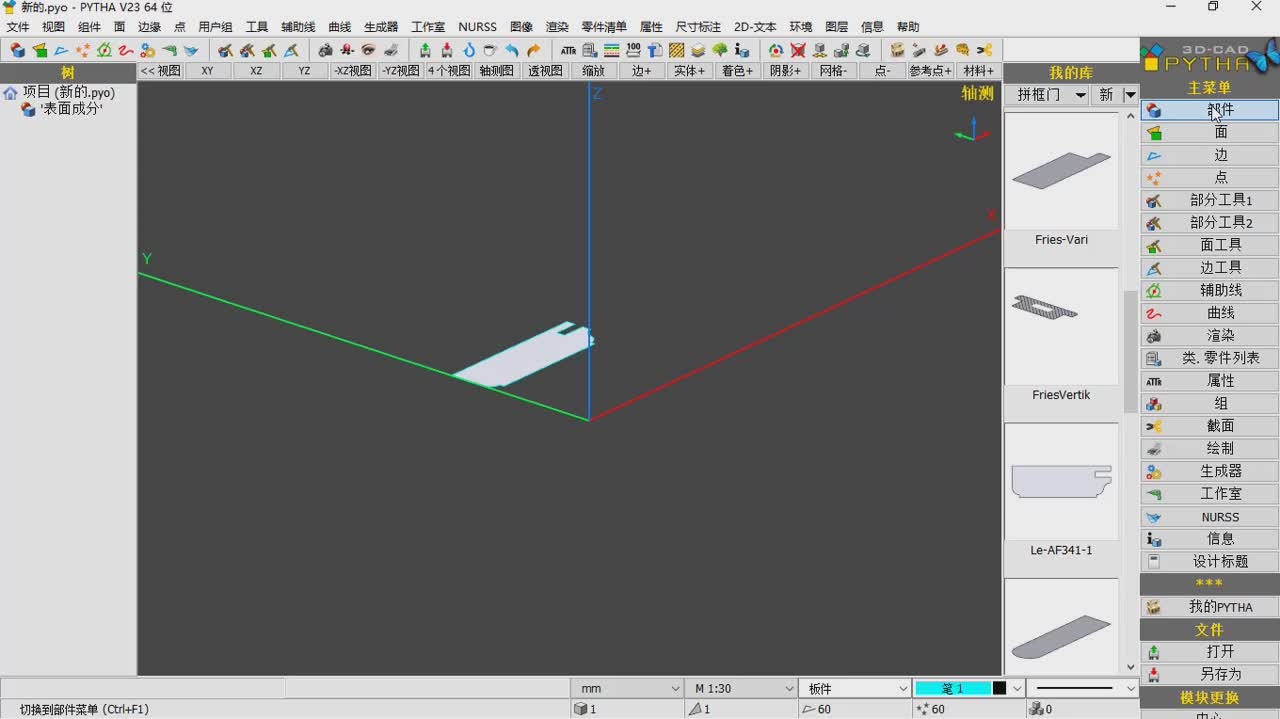The width and height of the screenshot is (1280, 719).
Task: Click the NURBS toolbar icon
Action: pos(191,50)
